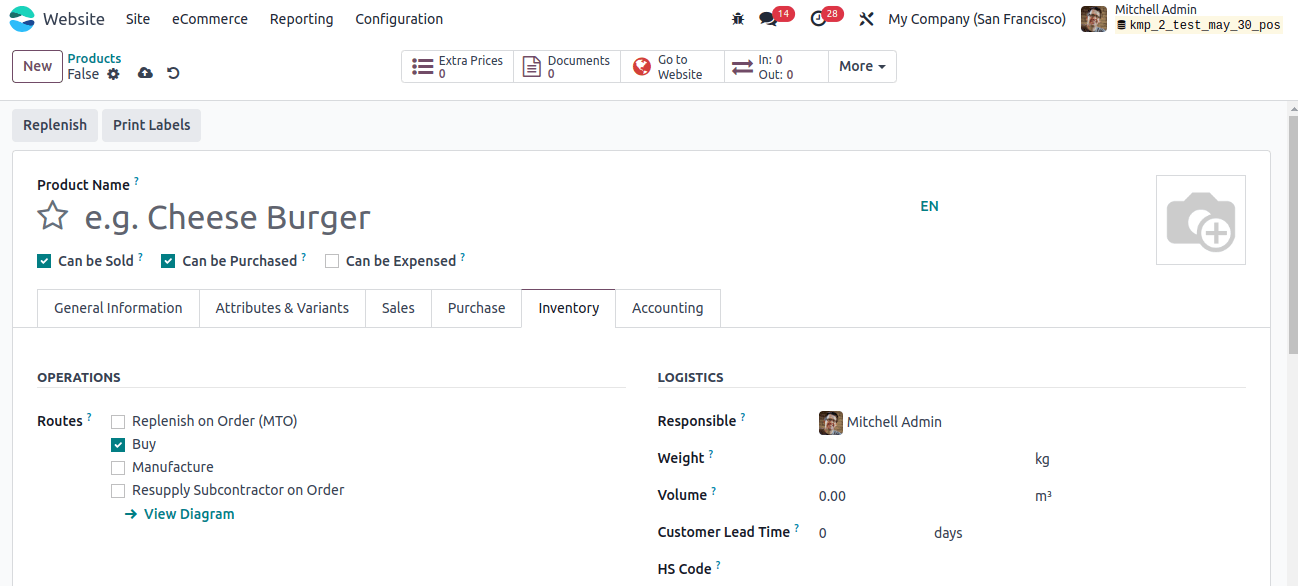Click the Volume value field
Viewport: 1298px width, 586px height.
922,496
